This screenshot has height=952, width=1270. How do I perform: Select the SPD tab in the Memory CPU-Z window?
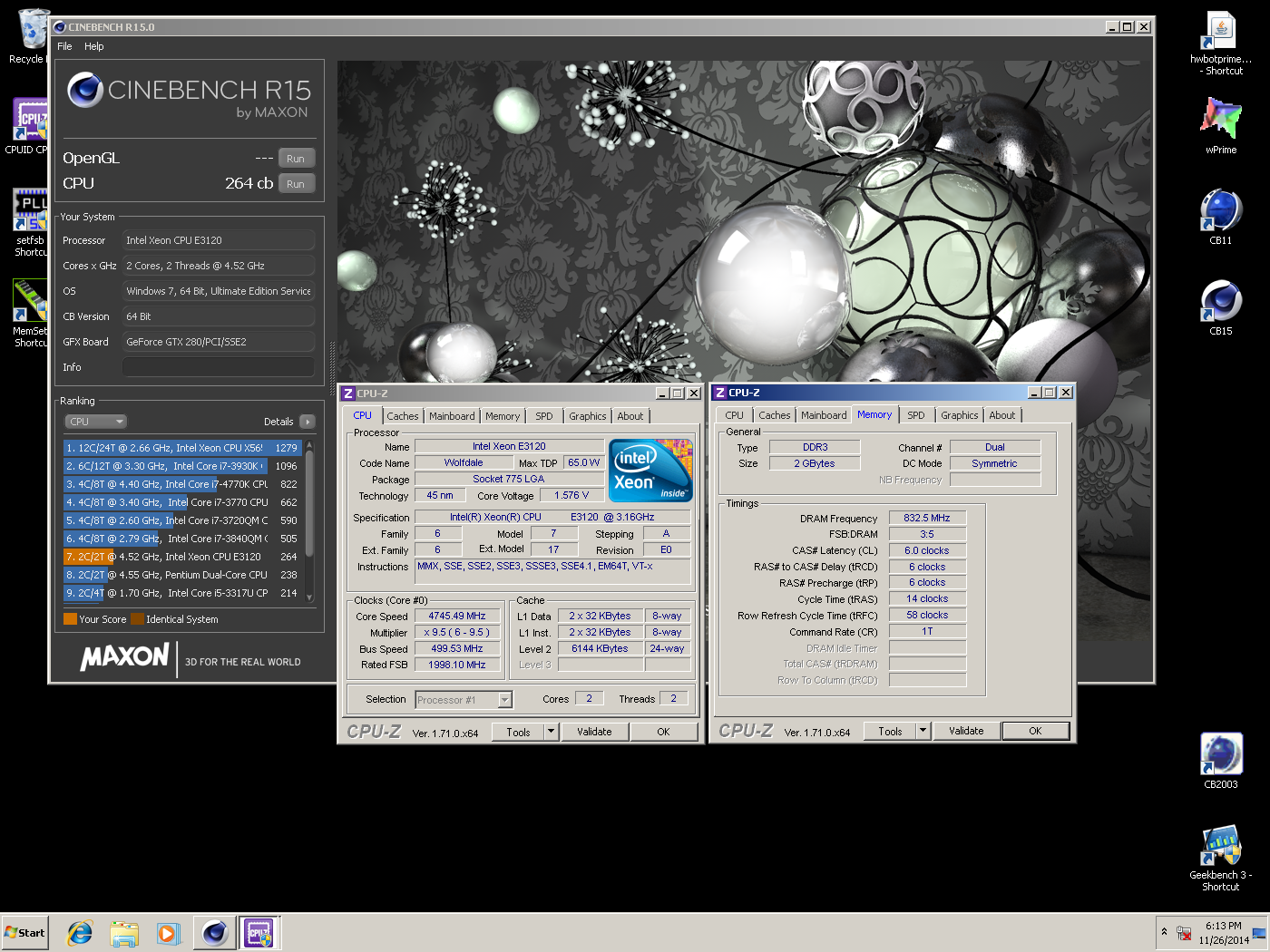point(916,415)
